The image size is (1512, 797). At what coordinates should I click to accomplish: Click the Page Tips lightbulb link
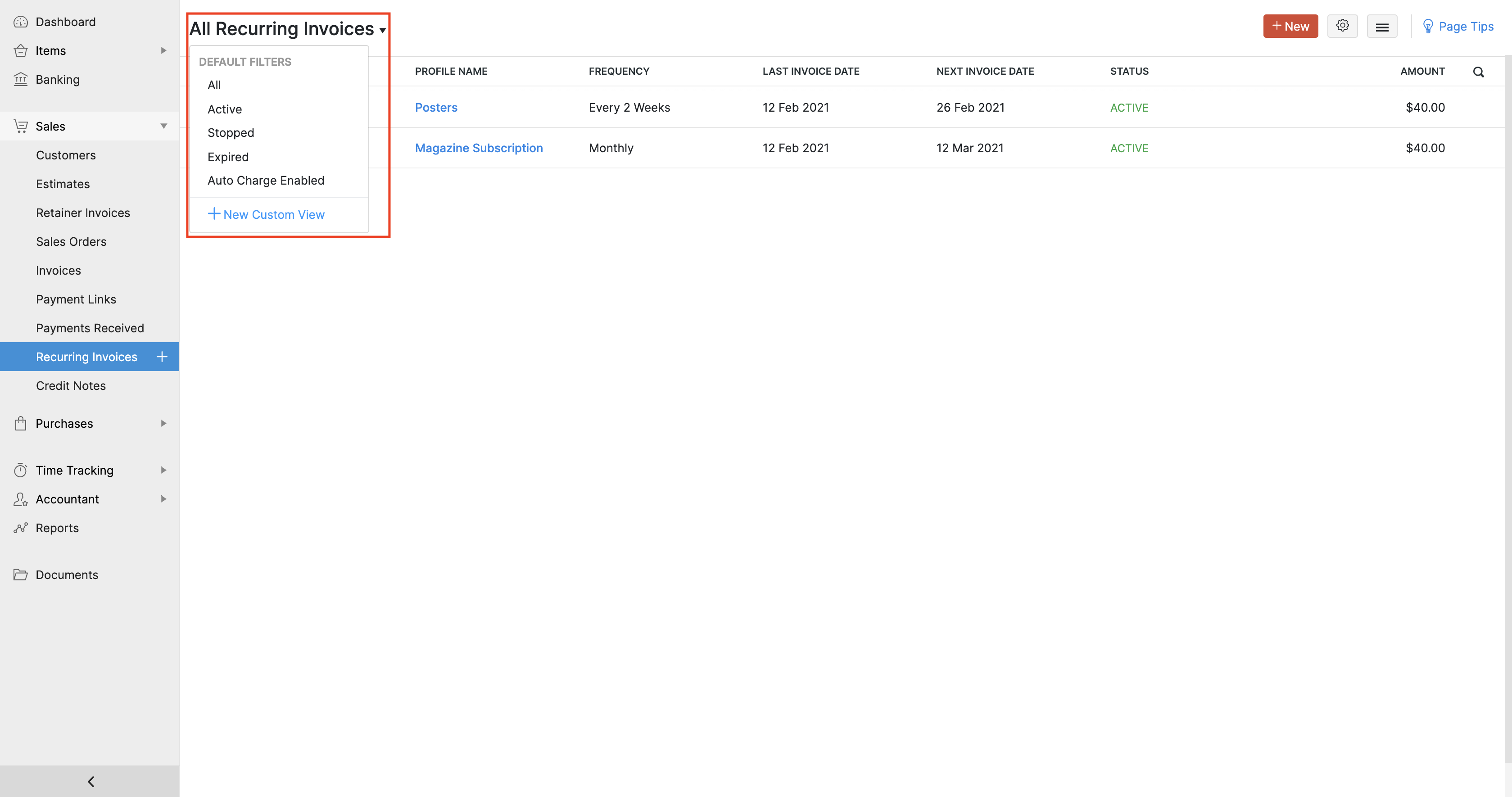[1458, 27]
